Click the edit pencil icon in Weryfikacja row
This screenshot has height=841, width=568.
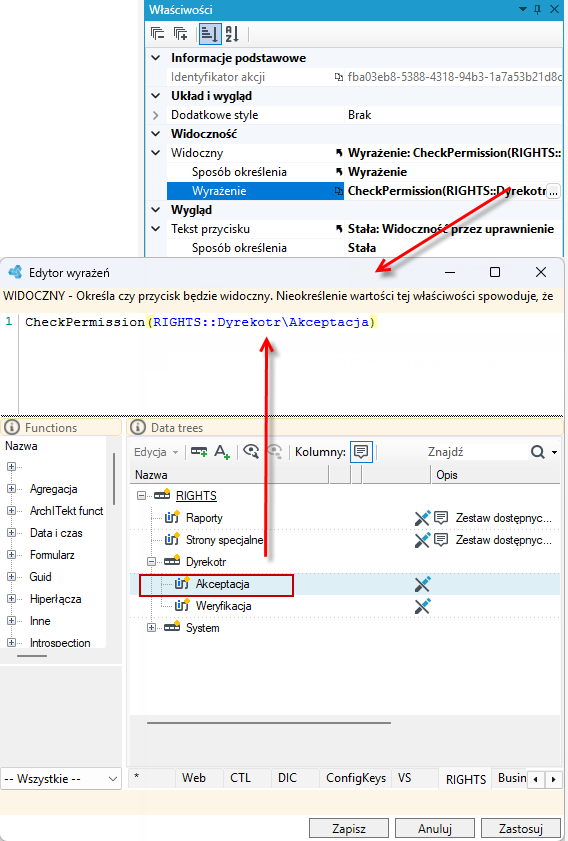click(423, 606)
